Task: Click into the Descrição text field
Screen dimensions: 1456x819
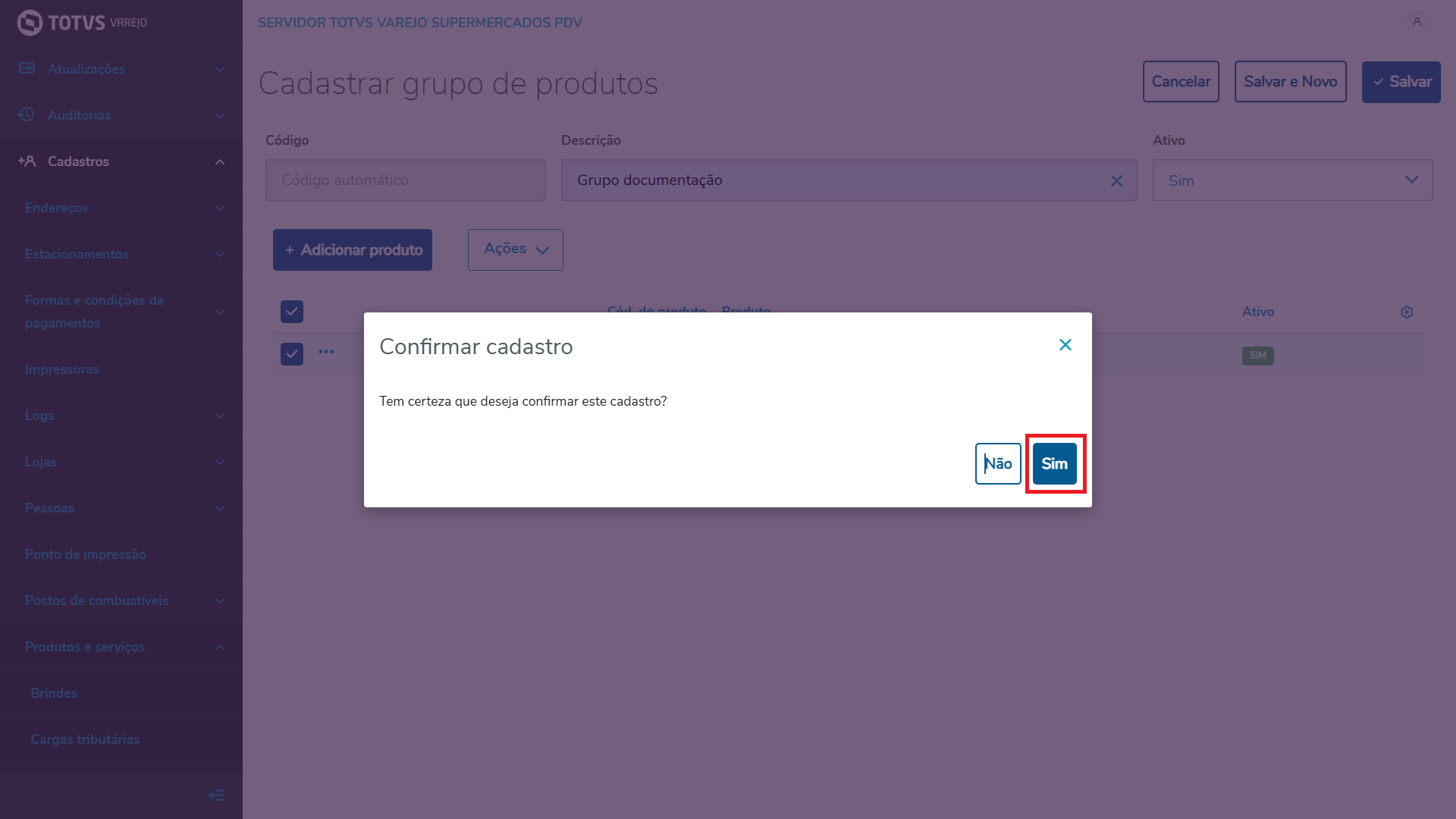Action: pos(834,180)
